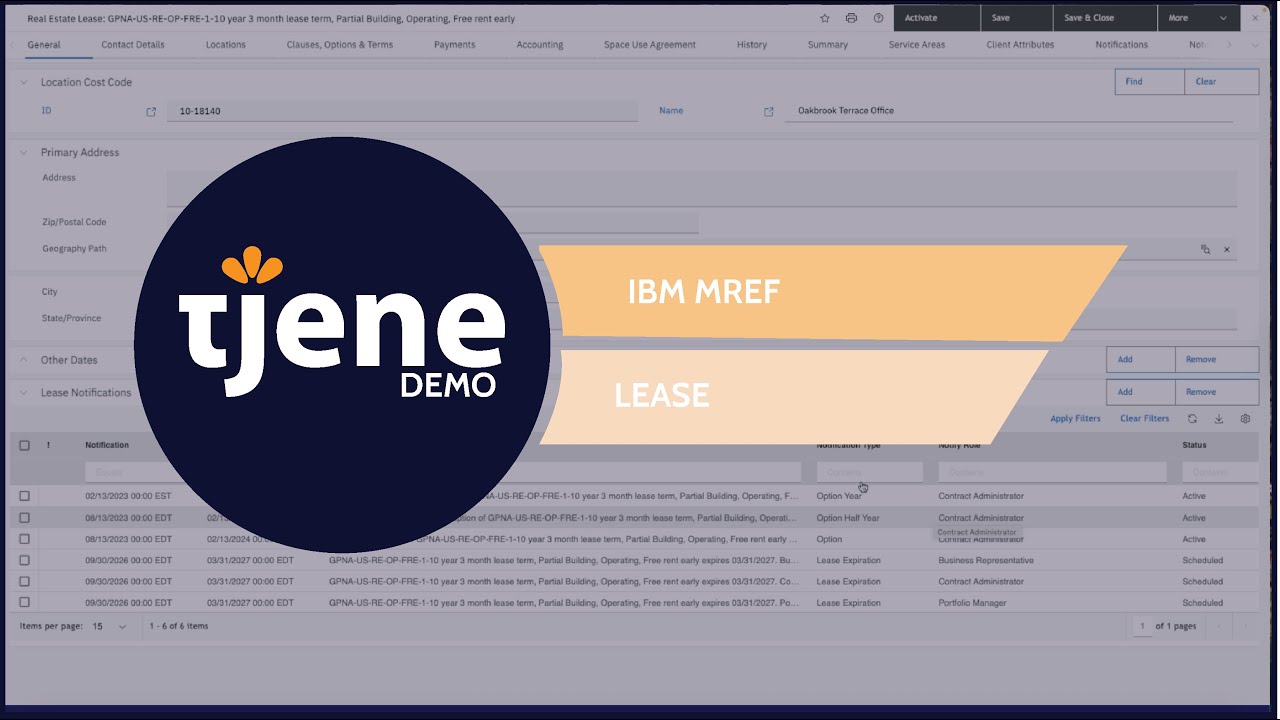Open help via the question mark icon
Screen dimensions: 1280x720
point(878,18)
